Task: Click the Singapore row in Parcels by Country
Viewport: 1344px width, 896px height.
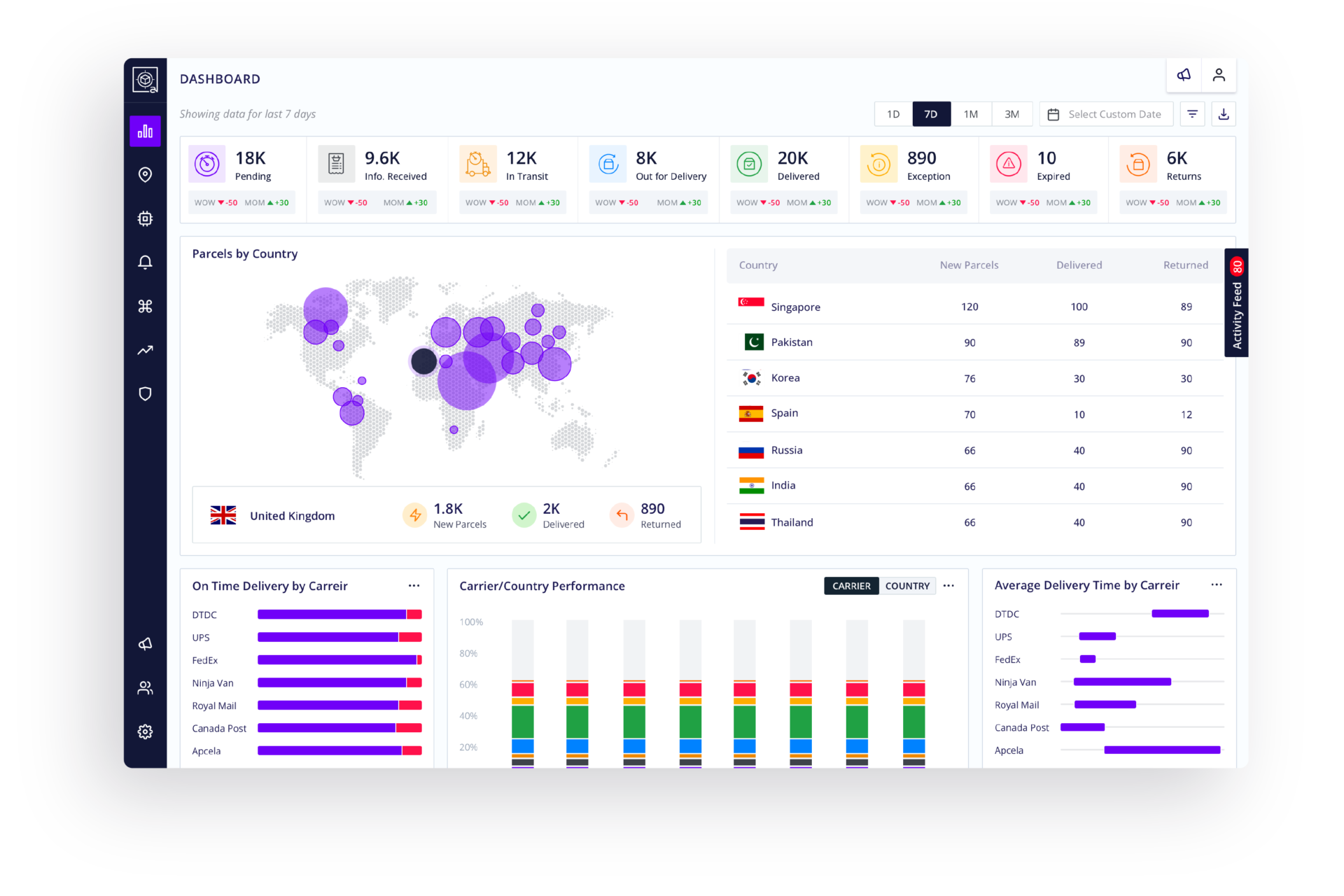Action: click(x=973, y=307)
